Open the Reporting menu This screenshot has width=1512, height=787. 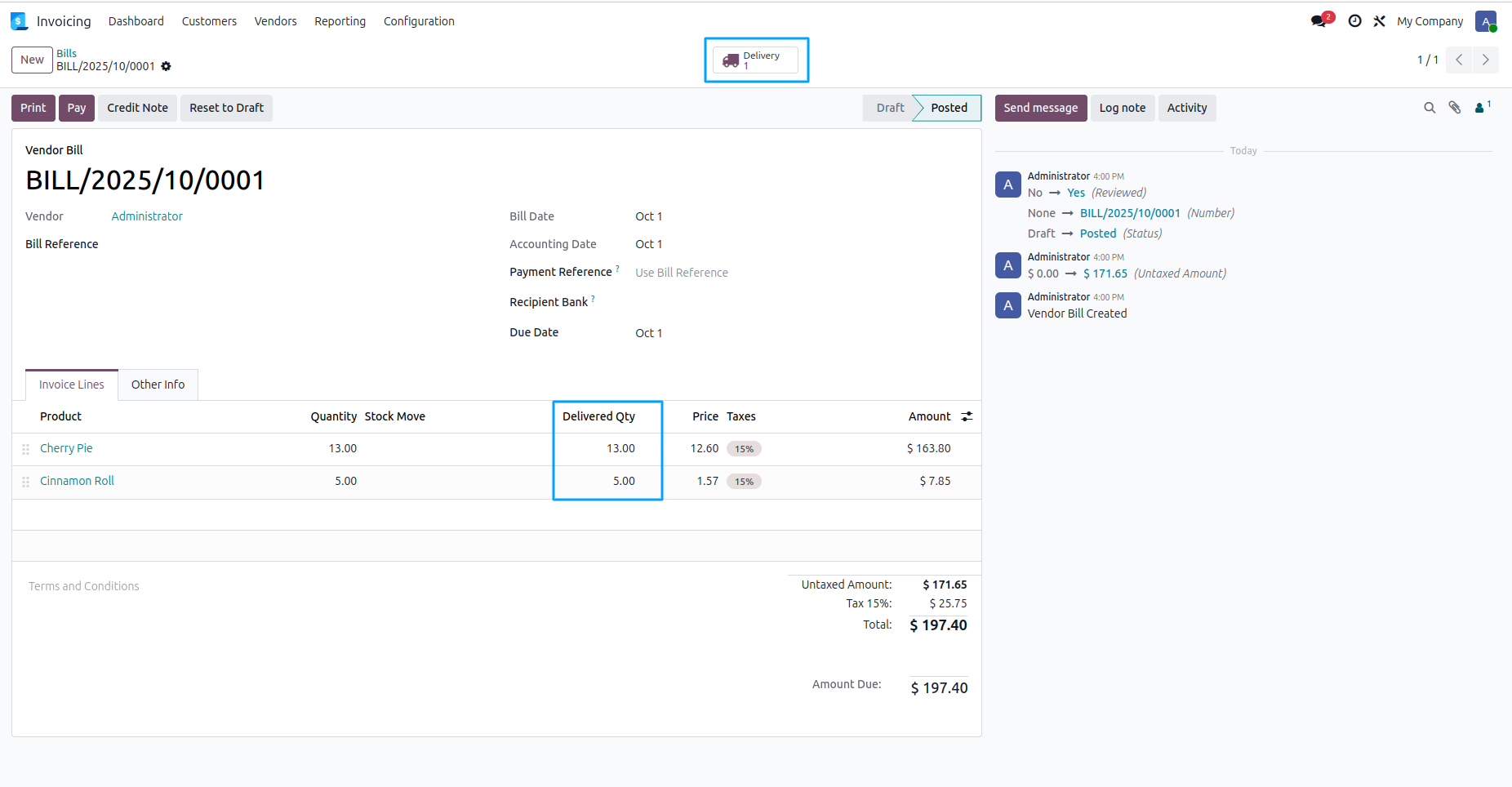point(340,21)
